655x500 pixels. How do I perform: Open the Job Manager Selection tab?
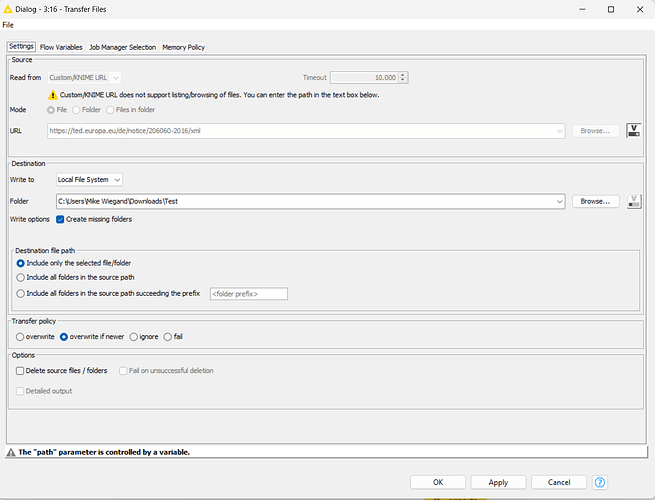122,47
